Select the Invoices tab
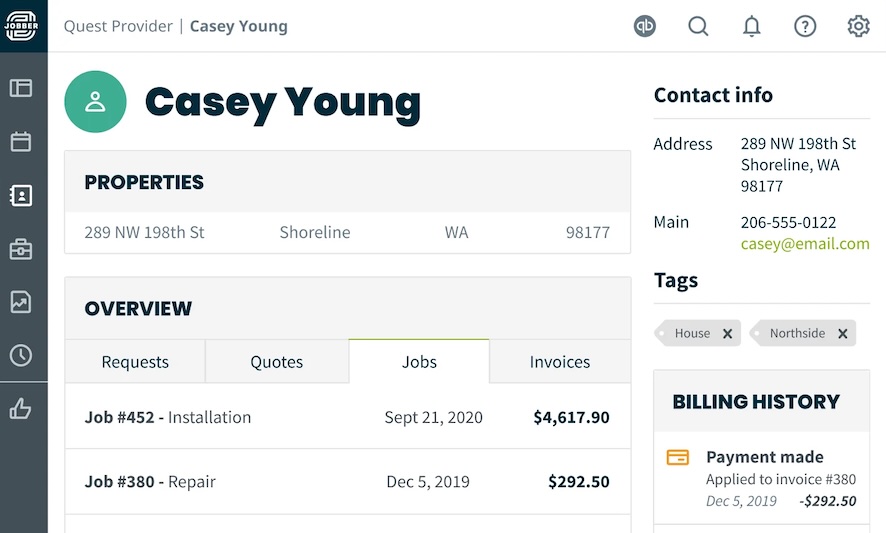The width and height of the screenshot is (886, 533). (560, 362)
